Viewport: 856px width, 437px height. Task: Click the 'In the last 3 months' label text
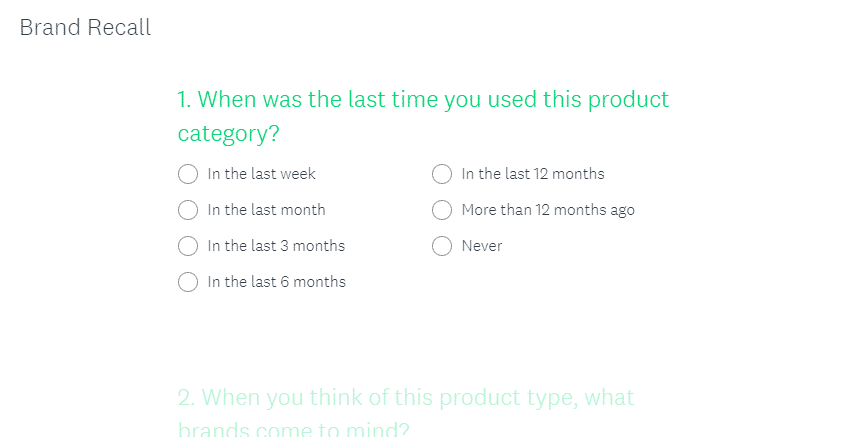[276, 246]
